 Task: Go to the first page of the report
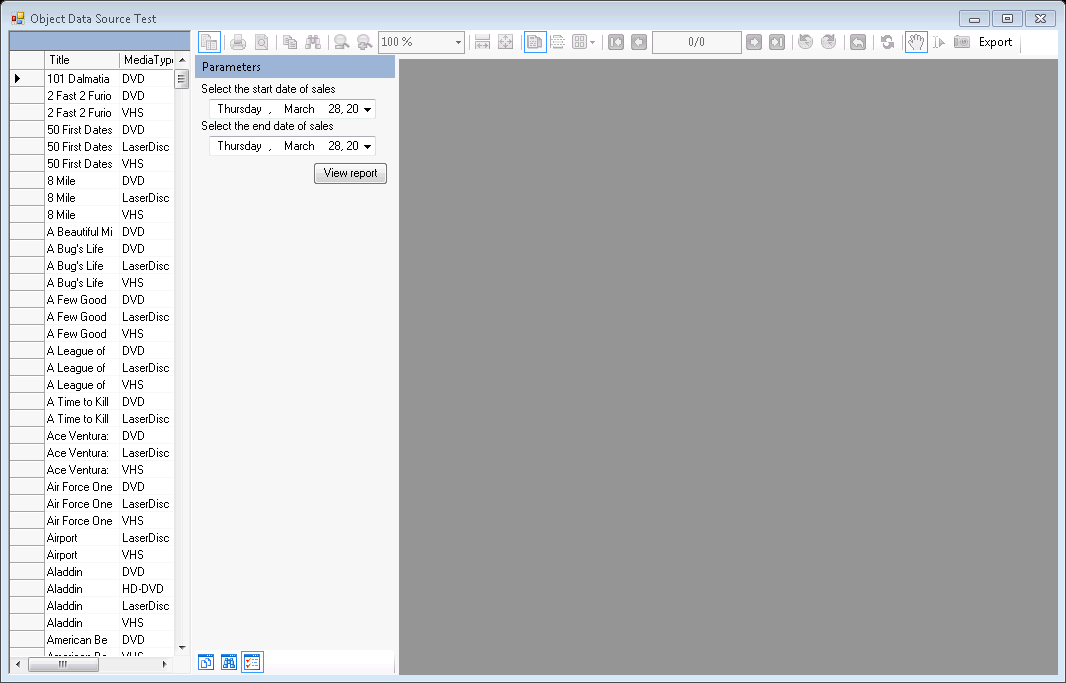616,42
